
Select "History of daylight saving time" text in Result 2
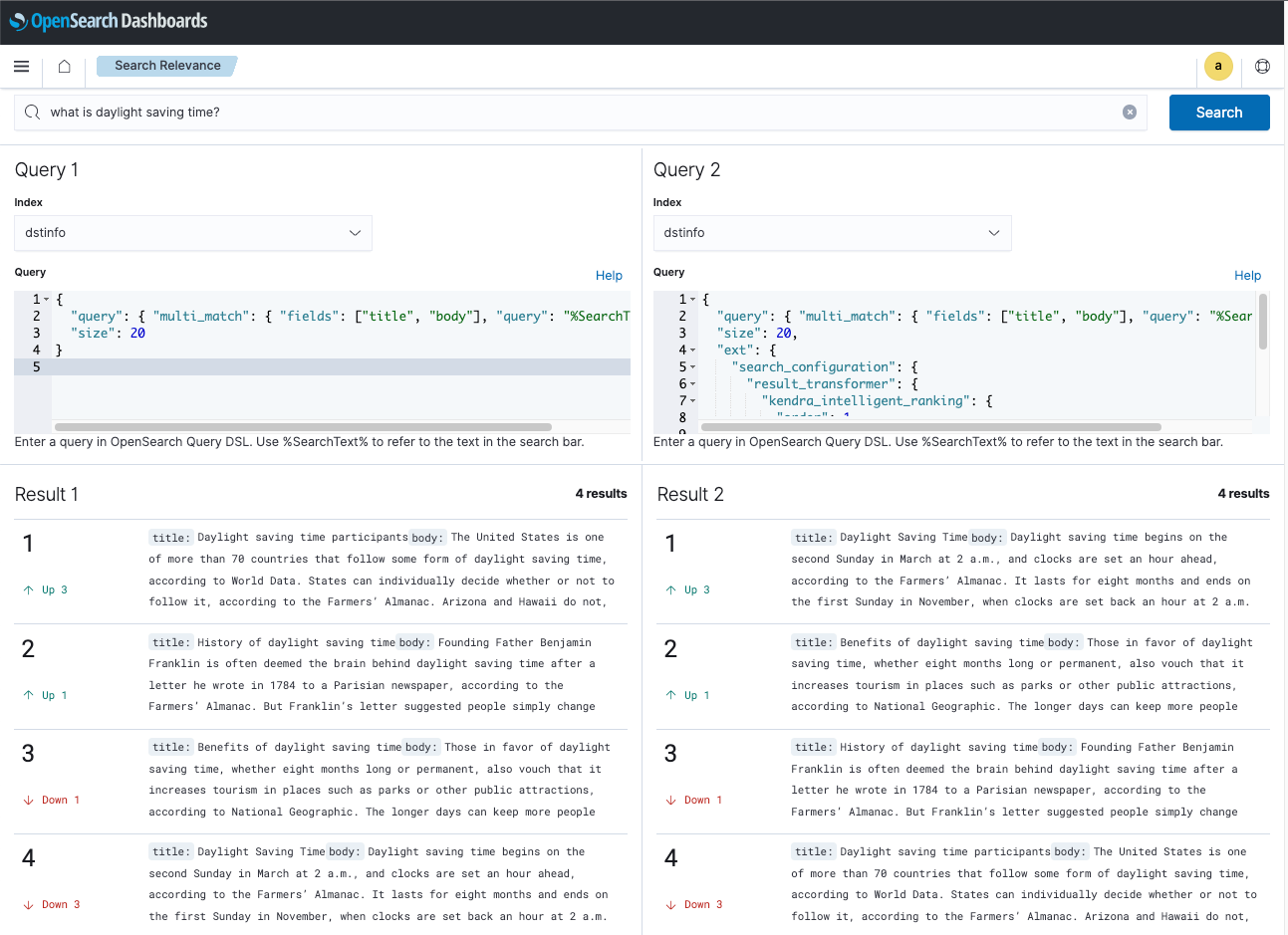[939, 747]
